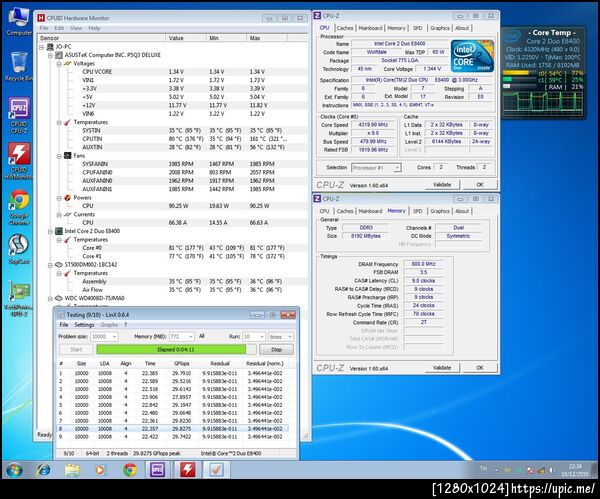600x499 pixels.
Task: Click the 4319.99 MHz Core Speed value
Action: (373, 125)
